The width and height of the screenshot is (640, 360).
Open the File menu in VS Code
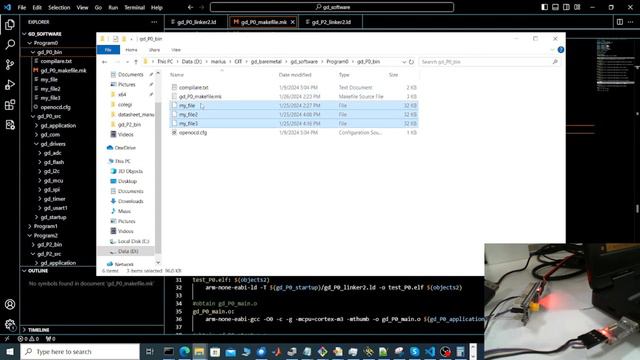(x=22, y=7)
